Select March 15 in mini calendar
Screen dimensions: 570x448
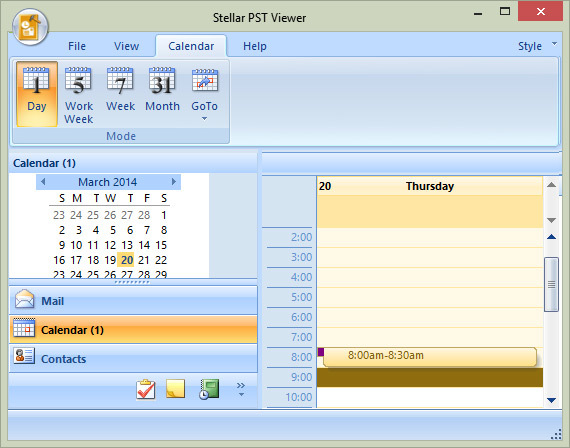coord(161,245)
